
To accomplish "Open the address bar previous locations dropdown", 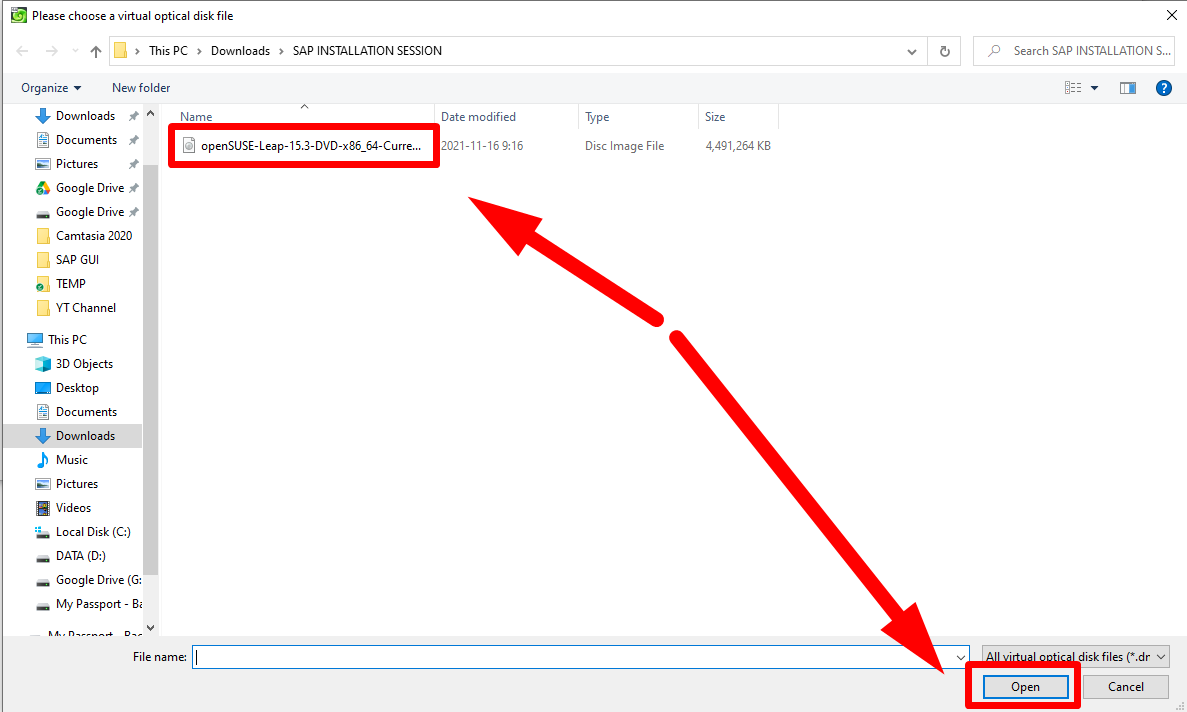I will point(911,51).
